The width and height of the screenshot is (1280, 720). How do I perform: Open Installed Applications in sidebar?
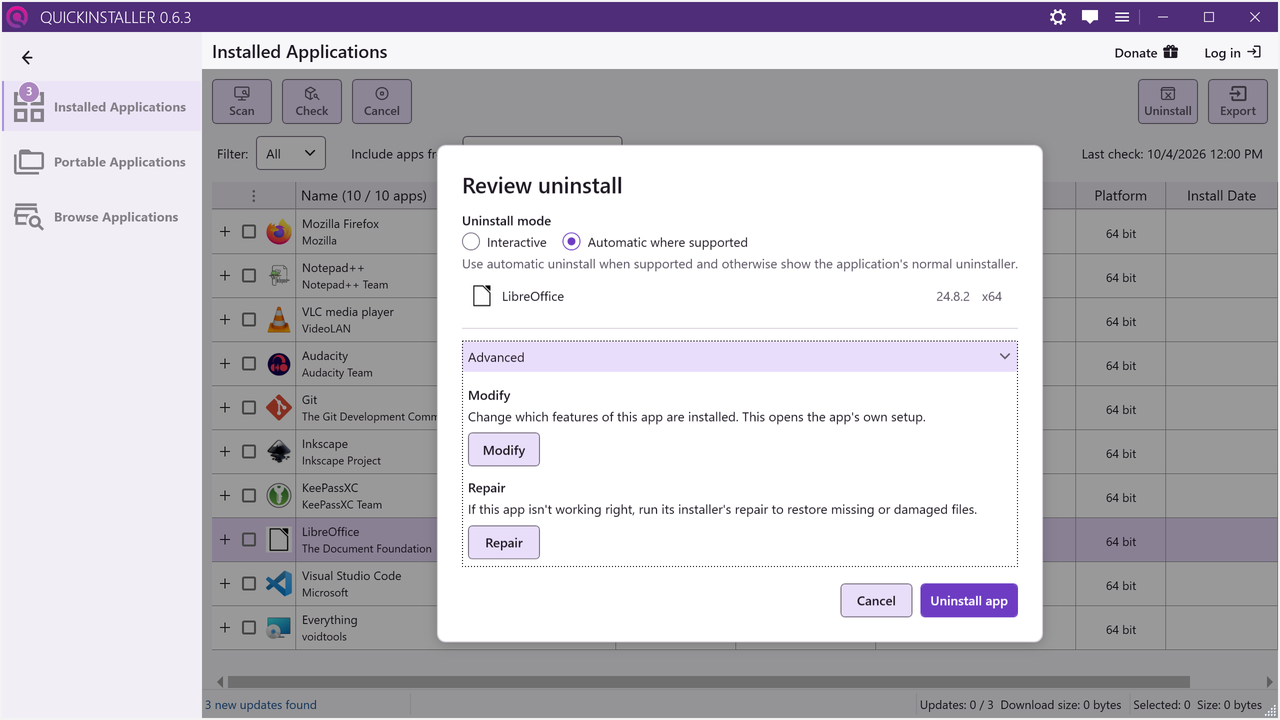click(x=102, y=107)
